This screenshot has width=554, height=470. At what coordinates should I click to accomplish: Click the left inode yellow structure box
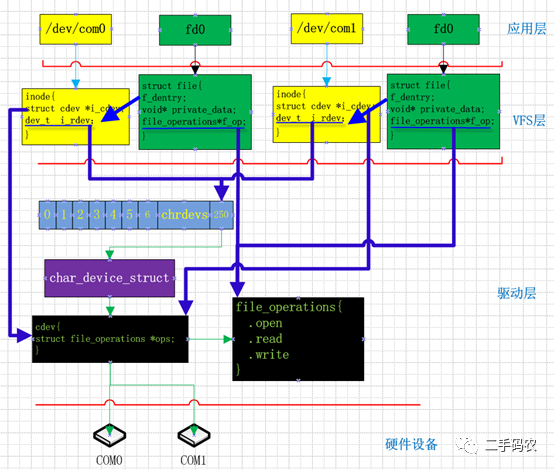coord(76,117)
